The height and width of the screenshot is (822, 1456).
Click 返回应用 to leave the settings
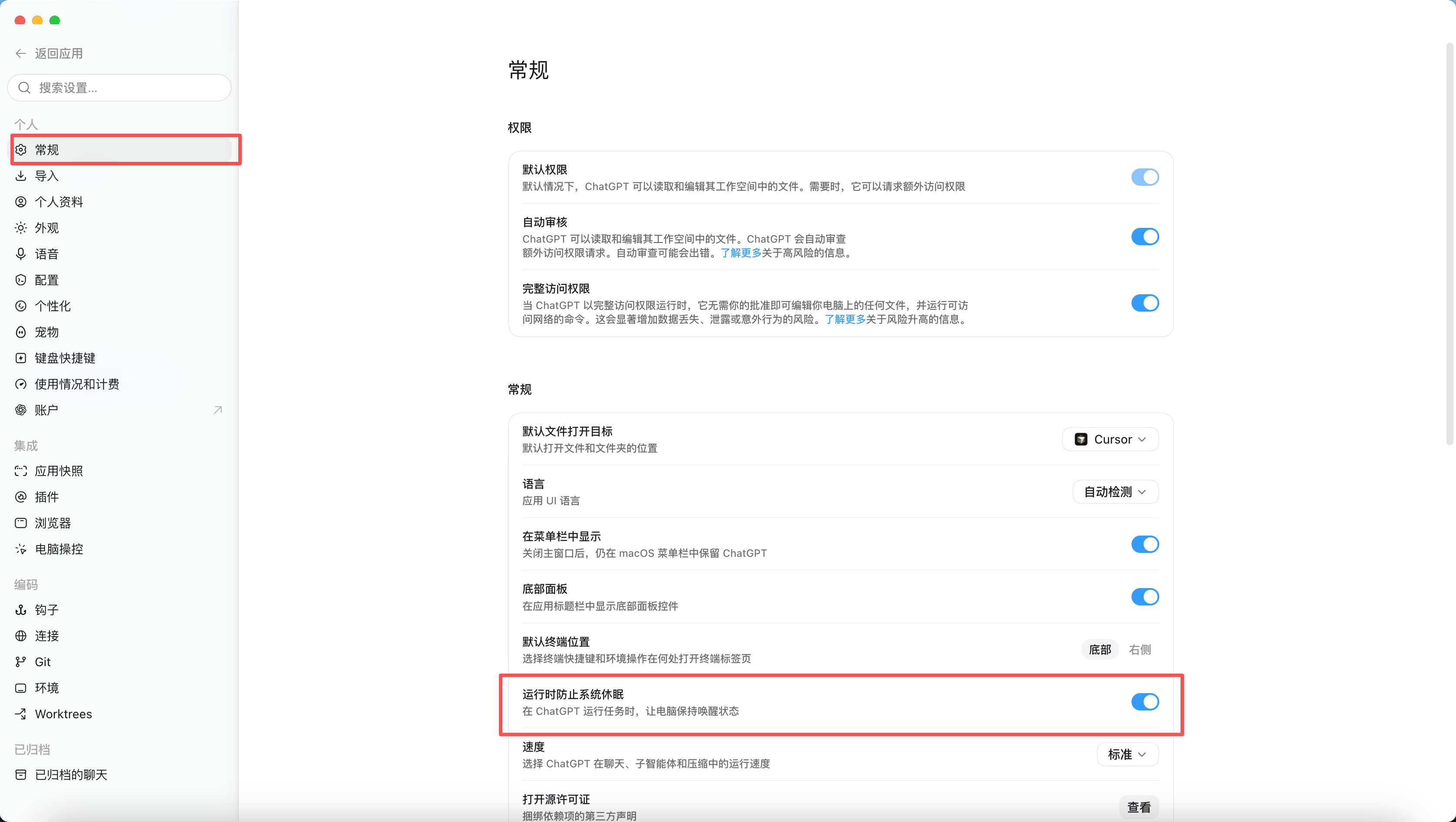click(x=59, y=54)
